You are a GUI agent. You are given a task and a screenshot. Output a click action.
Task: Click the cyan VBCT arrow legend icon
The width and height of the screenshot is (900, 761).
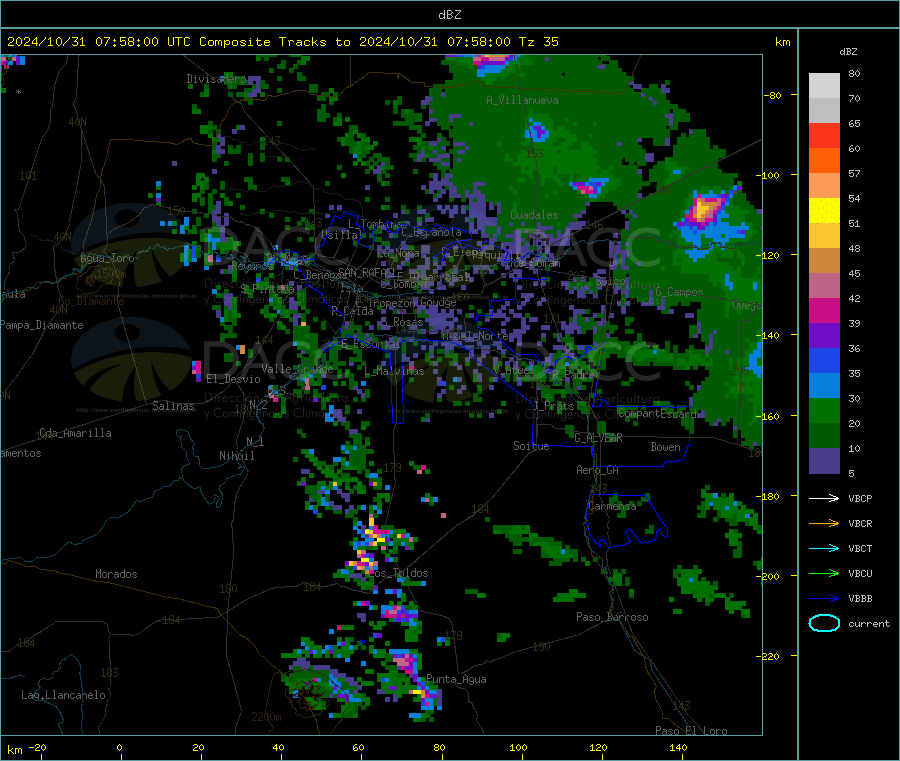point(824,548)
